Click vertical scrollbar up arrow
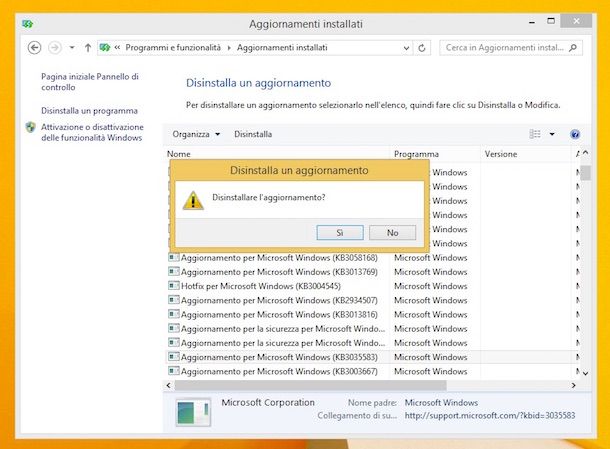 coord(585,153)
